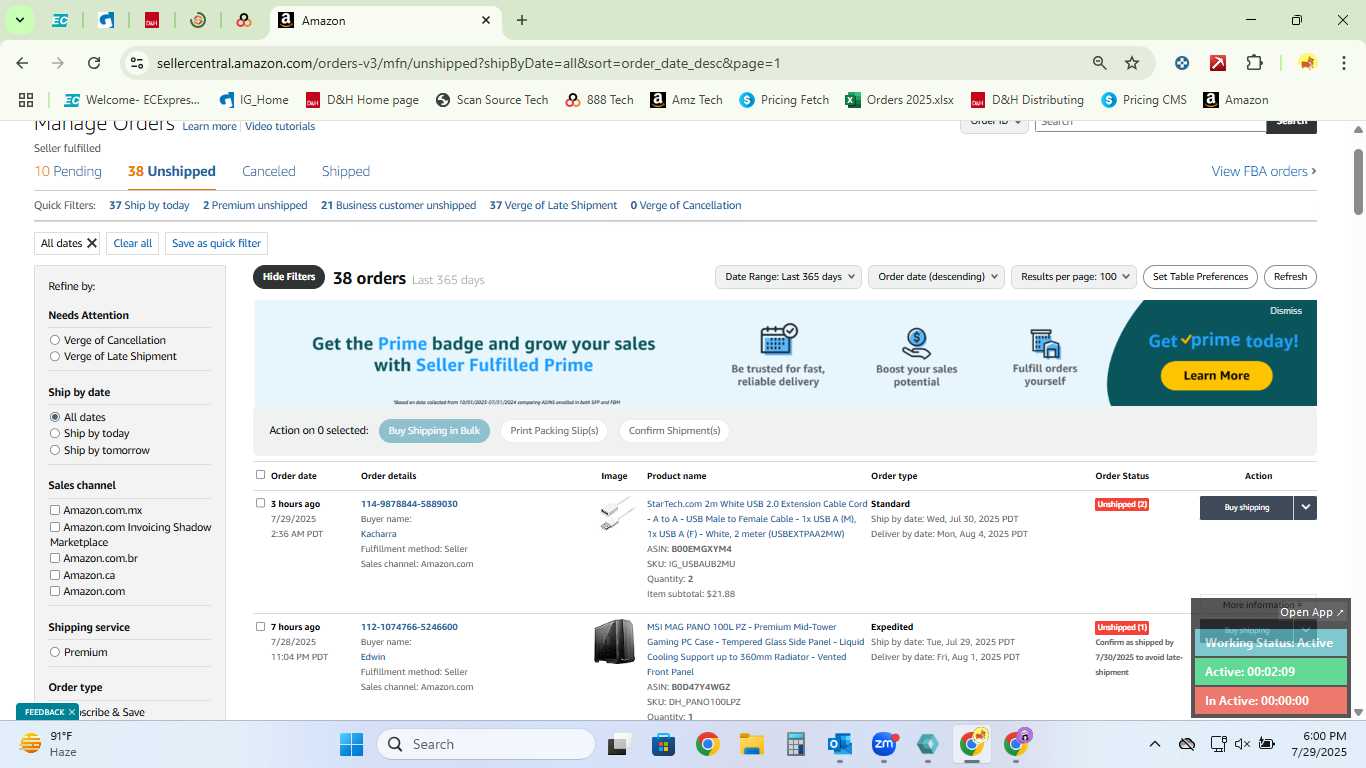Select Ship by tomorrow radio
Image resolution: width=1366 pixels, height=768 pixels.
click(x=54, y=450)
